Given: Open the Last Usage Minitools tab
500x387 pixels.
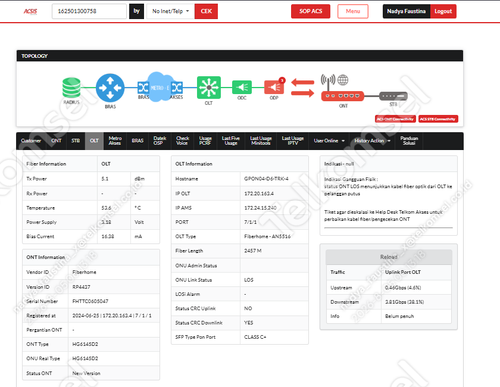Looking at the screenshot, I should (x=261, y=141).
